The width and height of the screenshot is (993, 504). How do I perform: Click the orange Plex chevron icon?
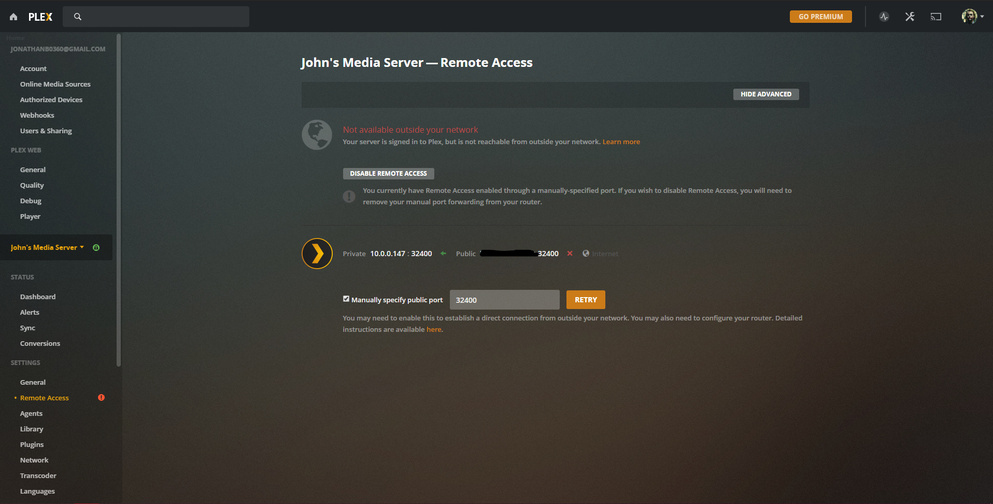click(x=317, y=253)
